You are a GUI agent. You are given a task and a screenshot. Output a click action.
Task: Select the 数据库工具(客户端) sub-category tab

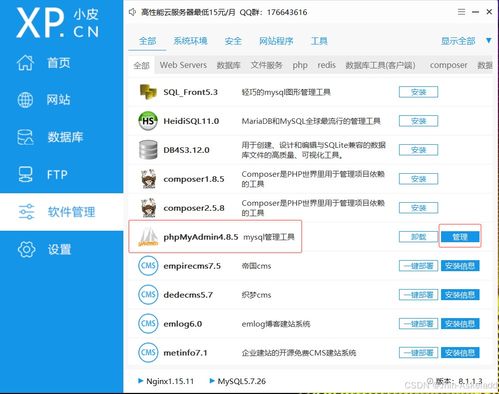(380, 65)
